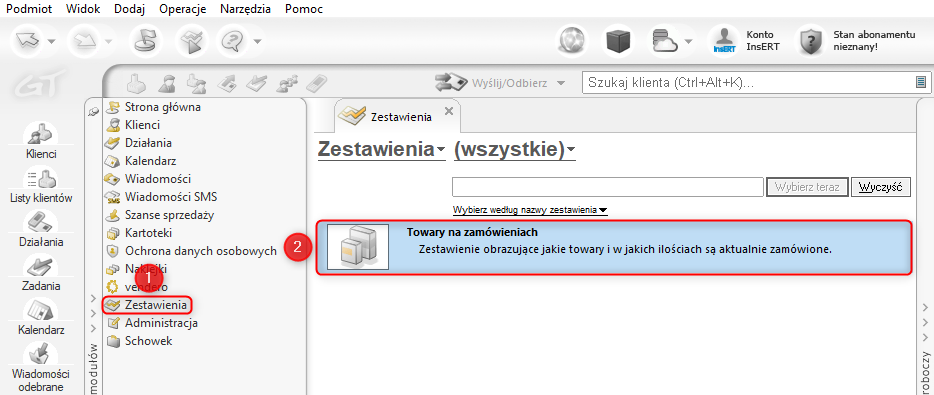Expand the help icon dropdown arrow
The width and height of the screenshot is (934, 395).
(x=257, y=42)
